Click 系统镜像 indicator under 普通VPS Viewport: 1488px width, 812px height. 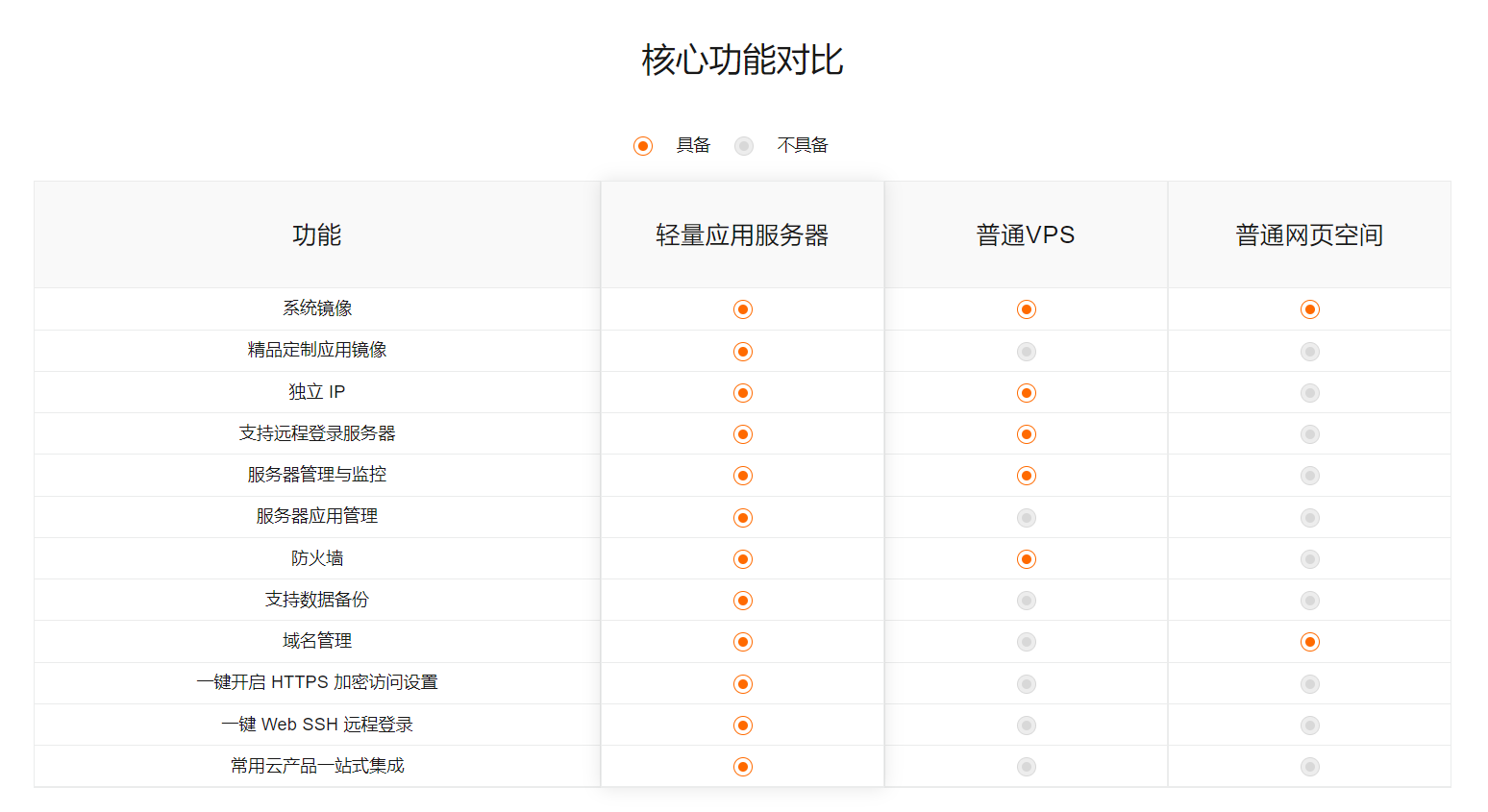tap(1027, 309)
